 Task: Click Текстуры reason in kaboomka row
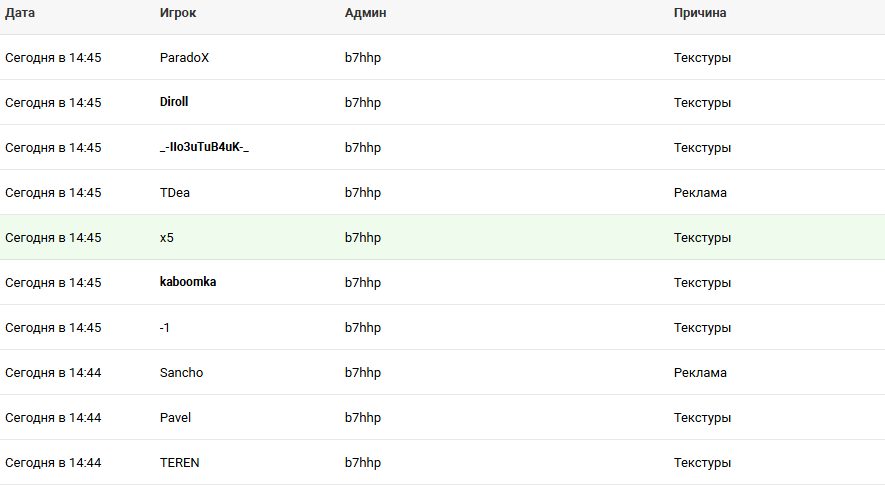click(x=702, y=283)
